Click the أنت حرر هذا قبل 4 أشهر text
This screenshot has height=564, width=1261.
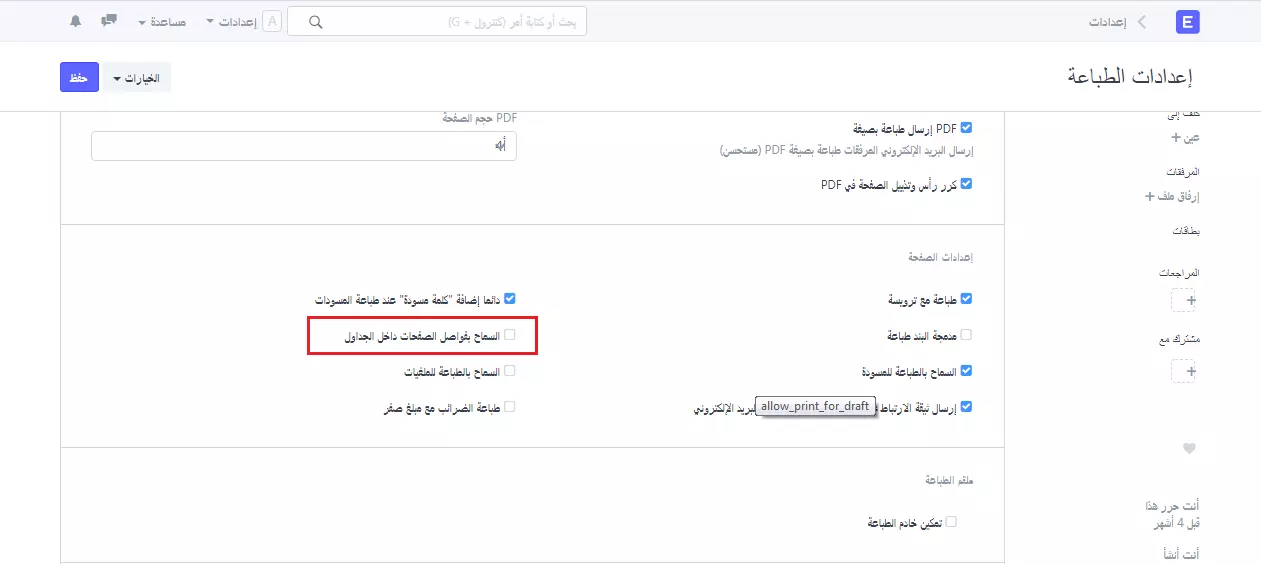click(x=1174, y=515)
